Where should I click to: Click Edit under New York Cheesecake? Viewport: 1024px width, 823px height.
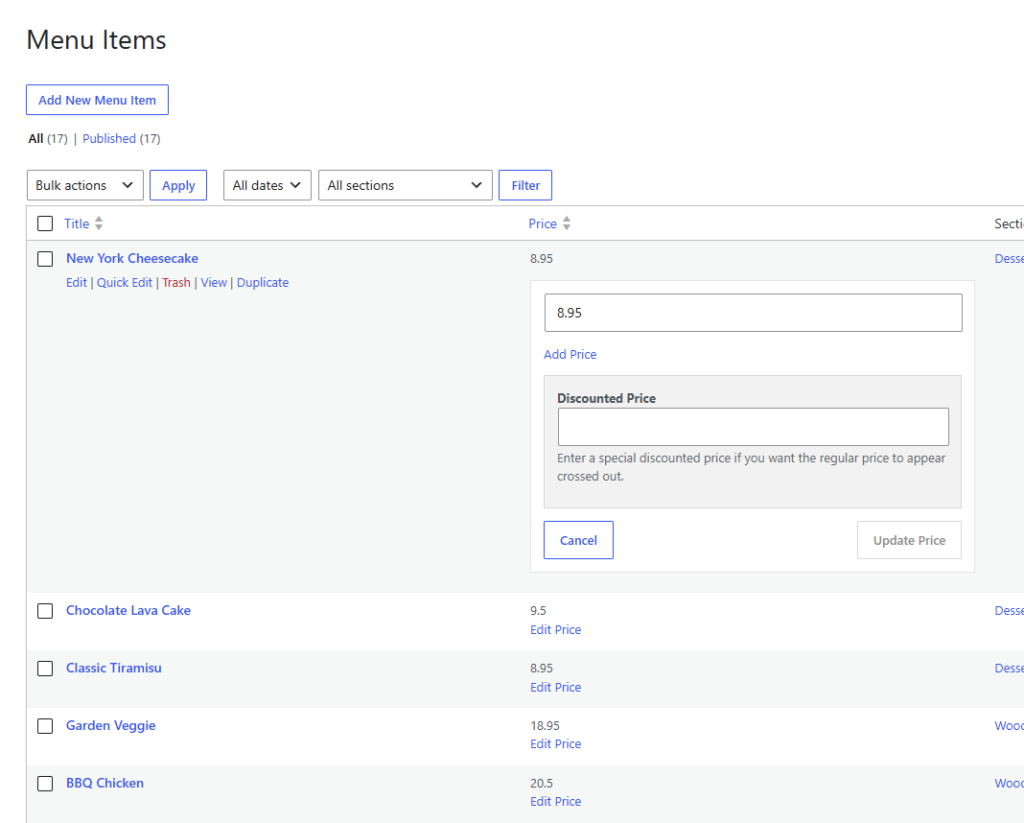(76, 282)
